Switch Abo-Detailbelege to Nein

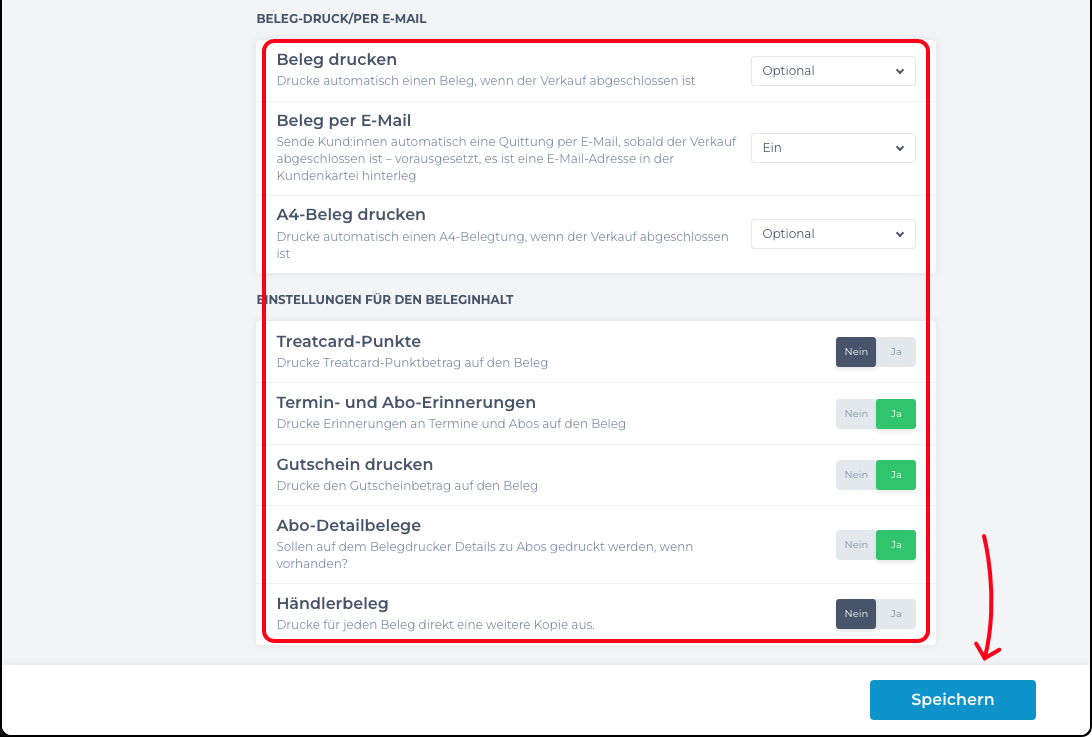coord(856,545)
